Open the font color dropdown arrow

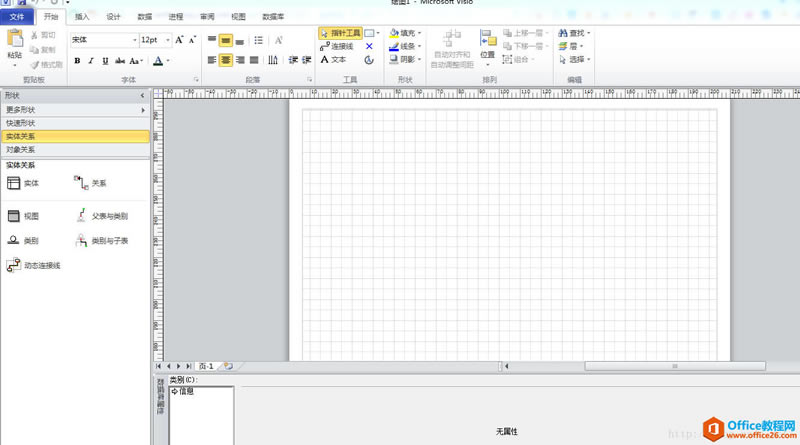[x=168, y=61]
